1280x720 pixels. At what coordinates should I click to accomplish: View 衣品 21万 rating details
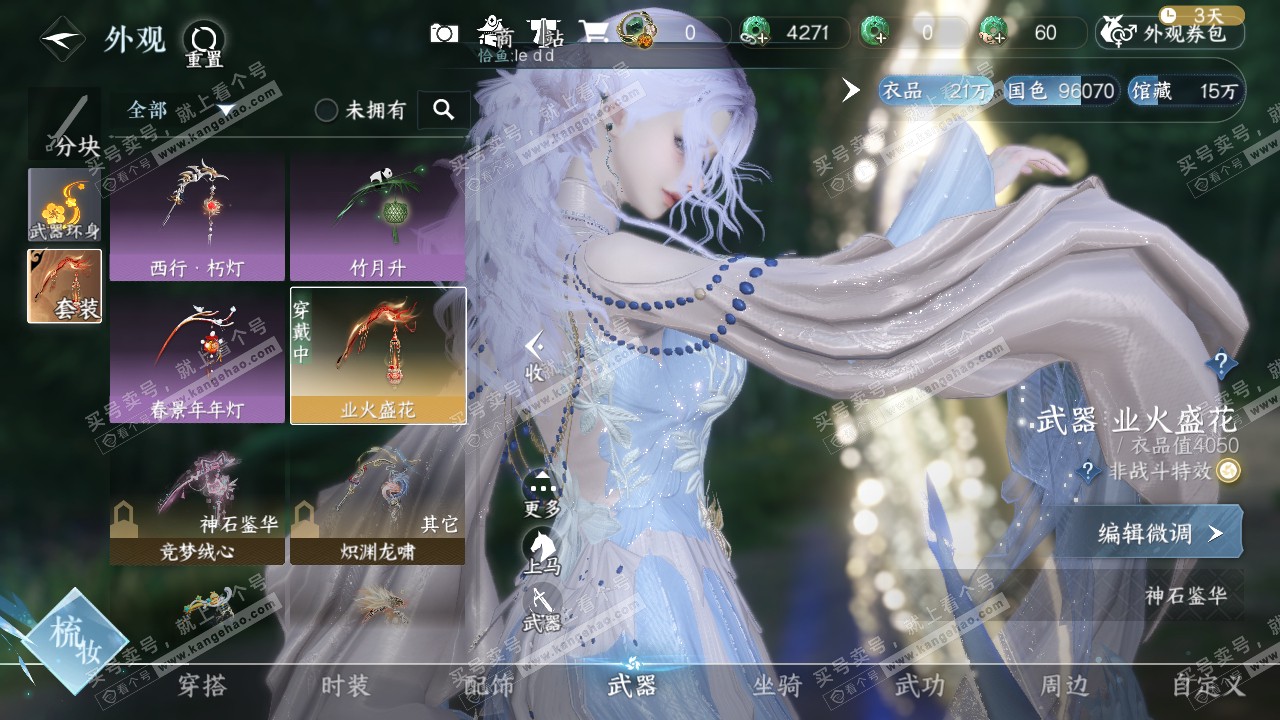click(935, 91)
